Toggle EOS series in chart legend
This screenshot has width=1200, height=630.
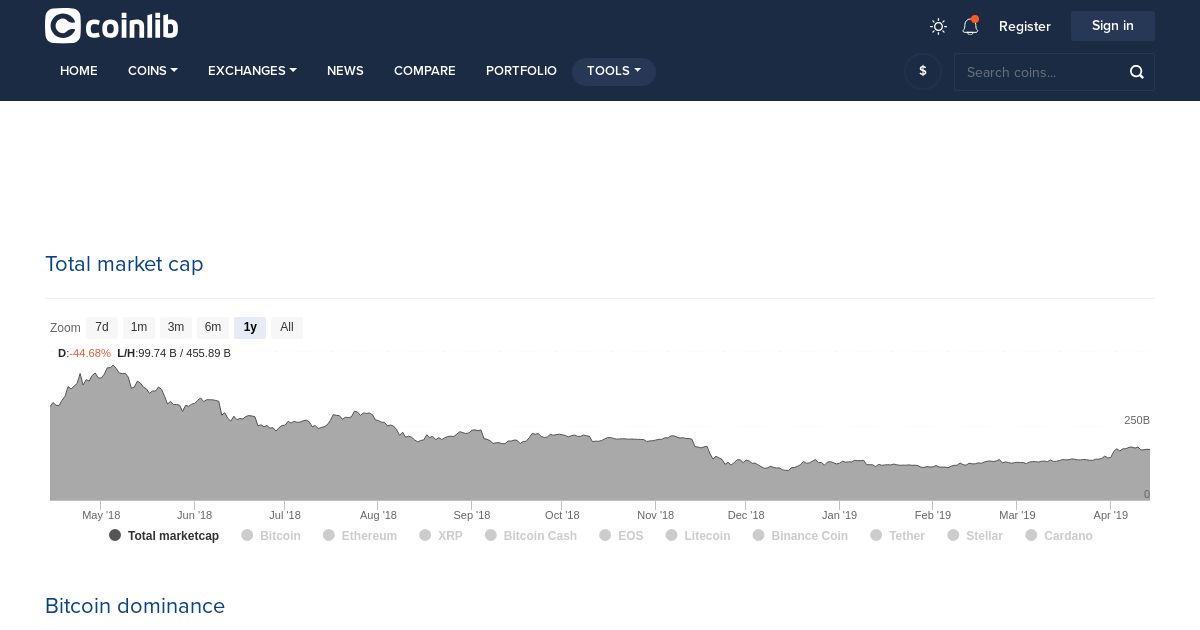[621, 536]
